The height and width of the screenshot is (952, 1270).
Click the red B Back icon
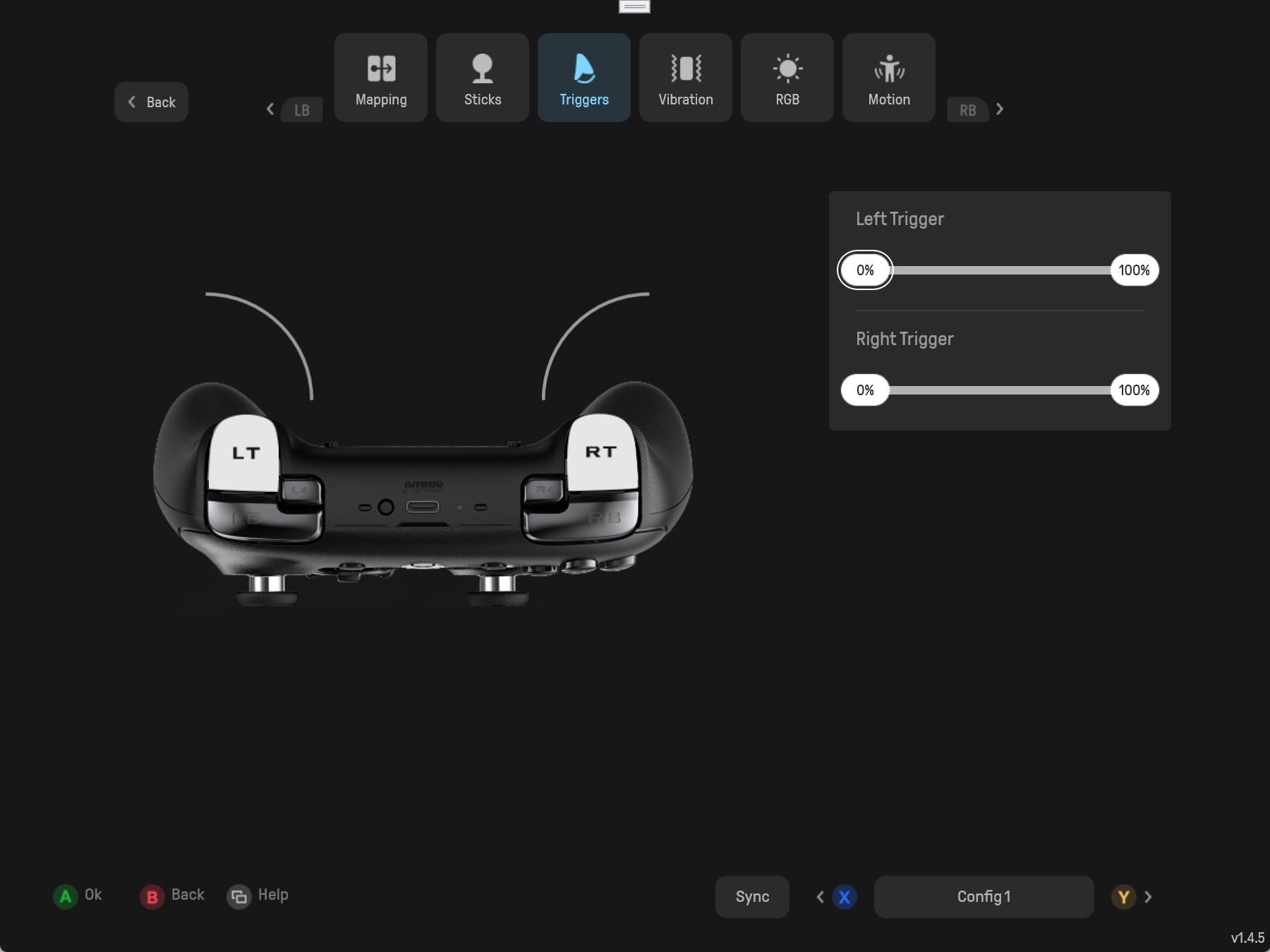152,897
